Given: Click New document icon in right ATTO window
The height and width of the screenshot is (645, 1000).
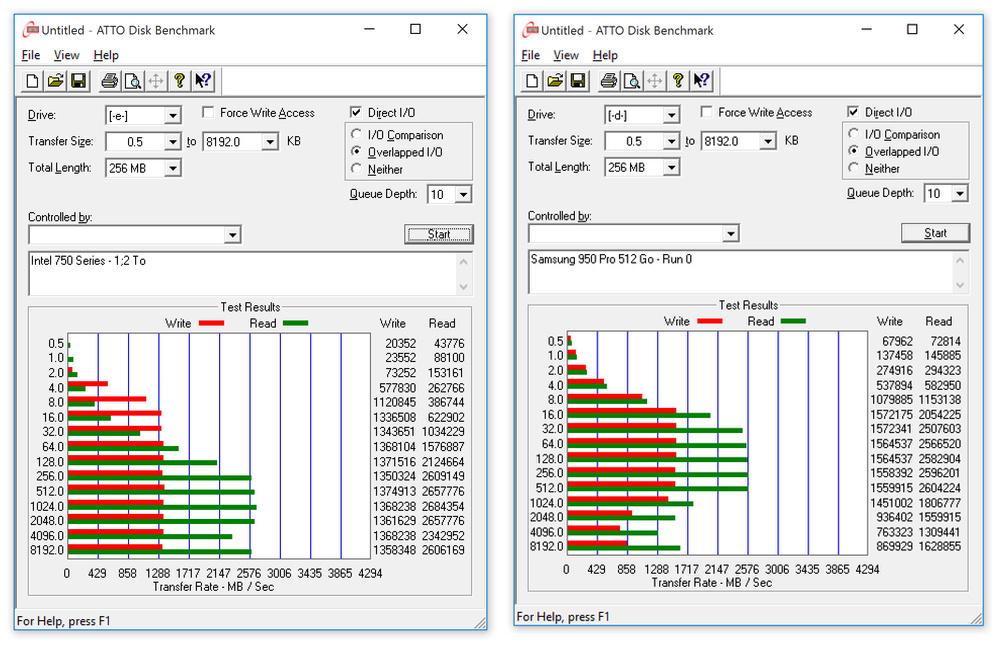Looking at the screenshot, I should [x=531, y=80].
